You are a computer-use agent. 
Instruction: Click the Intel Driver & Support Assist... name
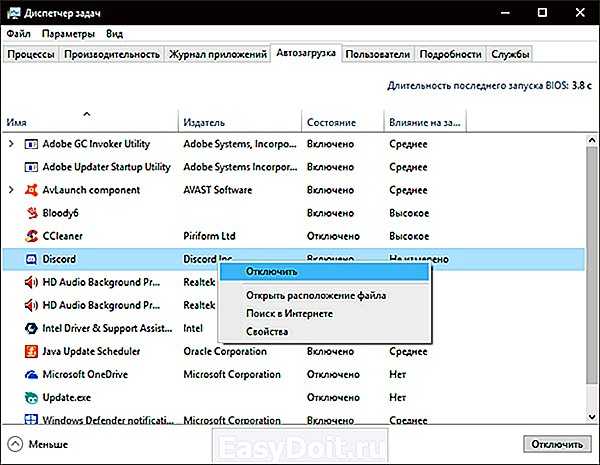coord(107,328)
